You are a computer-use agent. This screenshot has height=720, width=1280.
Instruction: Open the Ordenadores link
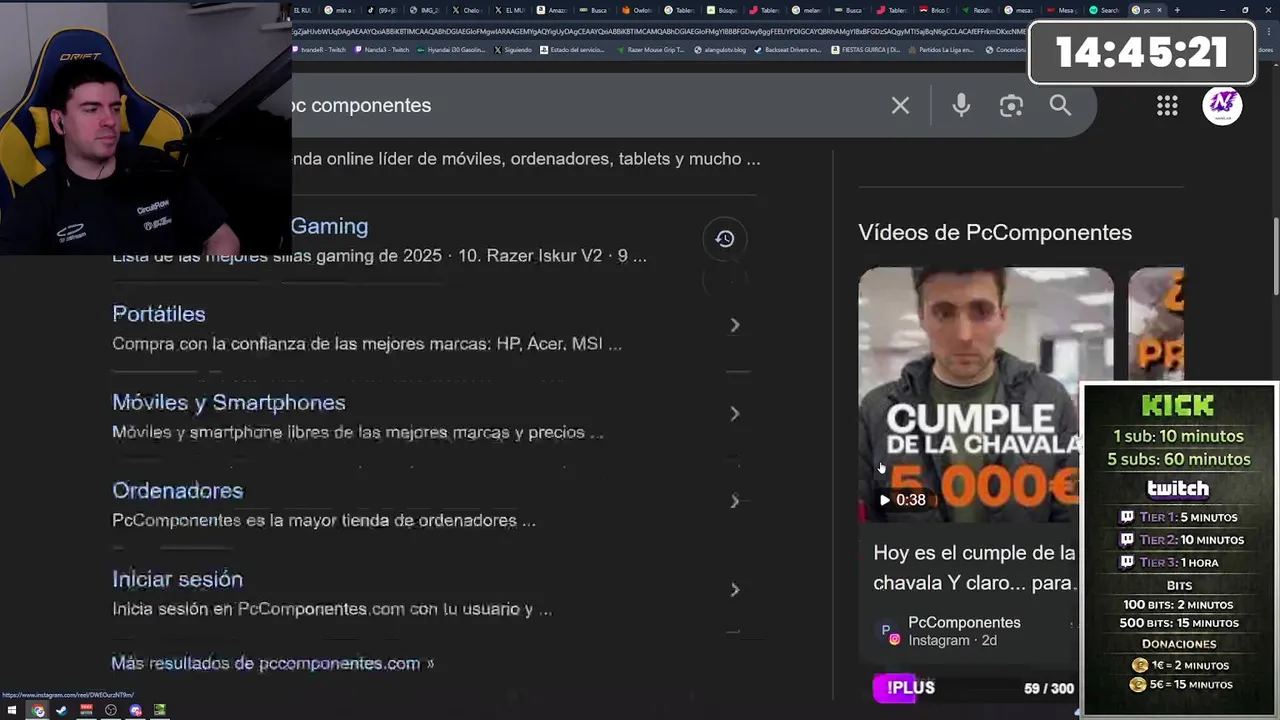pos(178,490)
